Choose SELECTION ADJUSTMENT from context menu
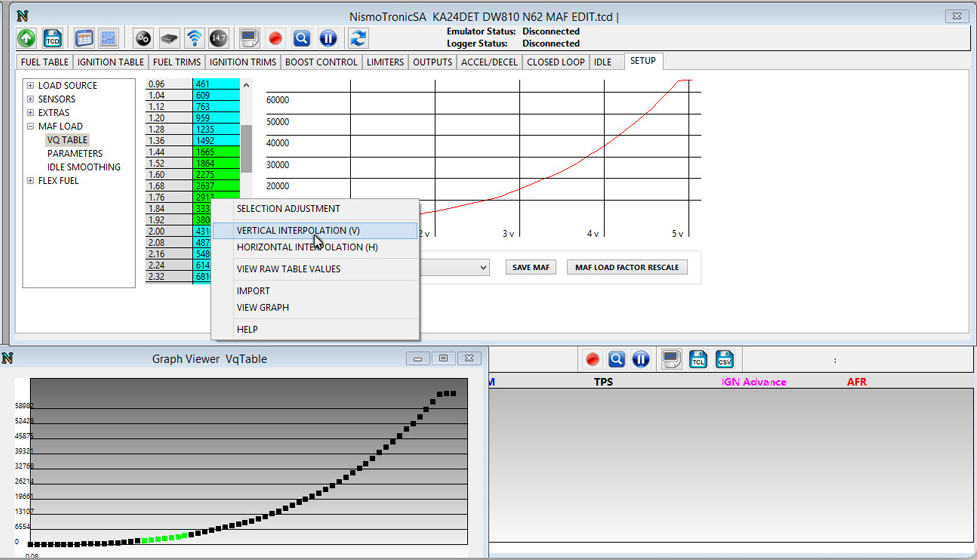The width and height of the screenshot is (977, 560). [x=315, y=209]
